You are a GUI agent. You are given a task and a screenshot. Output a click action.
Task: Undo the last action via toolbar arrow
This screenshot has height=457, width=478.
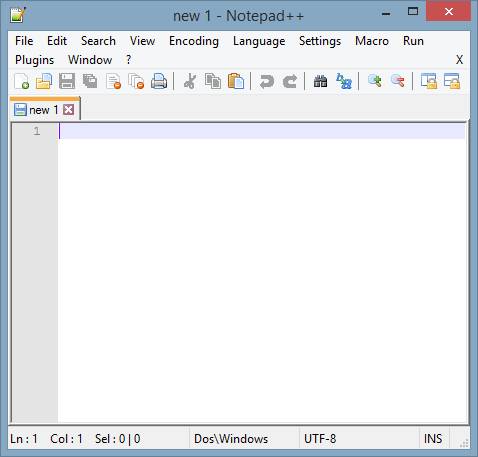[x=267, y=81]
